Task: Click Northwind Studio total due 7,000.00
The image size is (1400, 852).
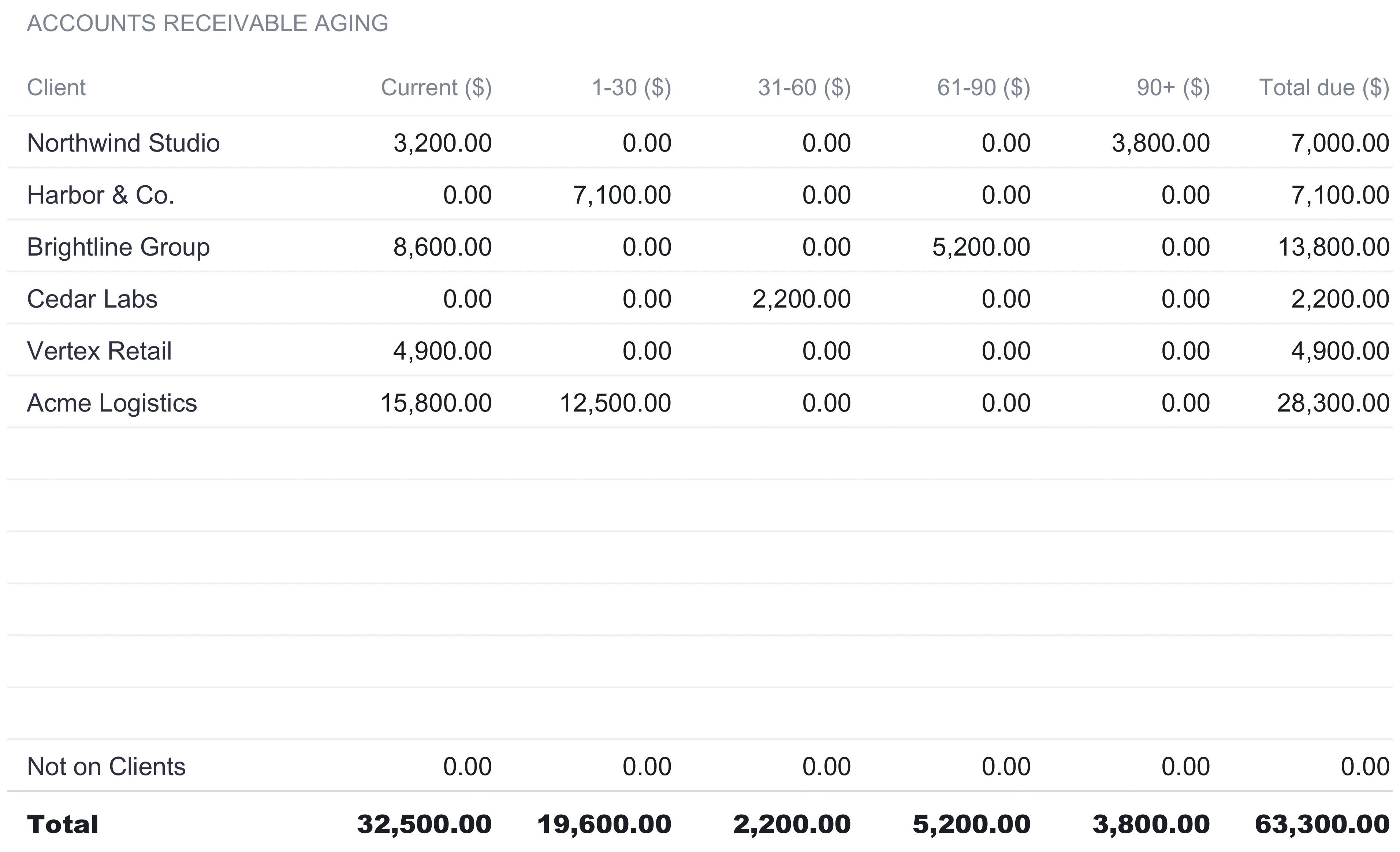Action: 1340,143
